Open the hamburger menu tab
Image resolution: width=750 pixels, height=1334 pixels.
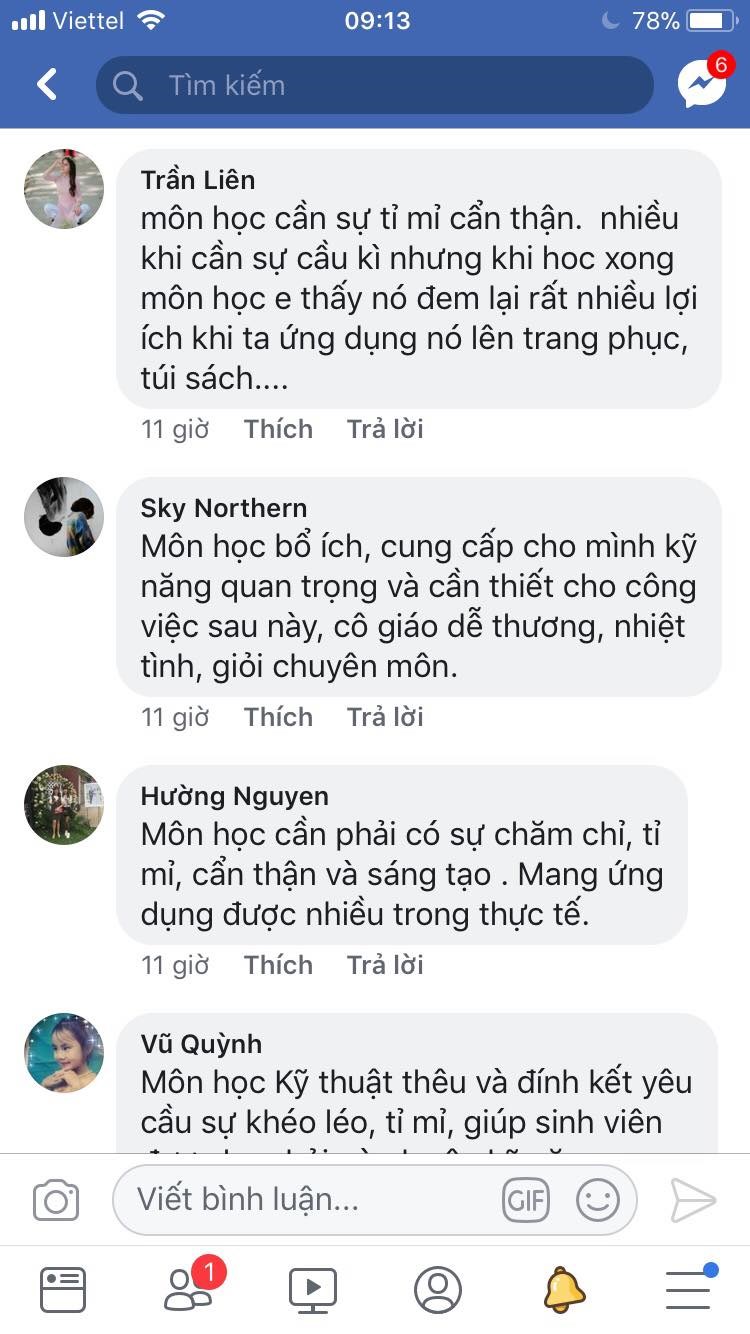pyautogui.click(x=688, y=1289)
